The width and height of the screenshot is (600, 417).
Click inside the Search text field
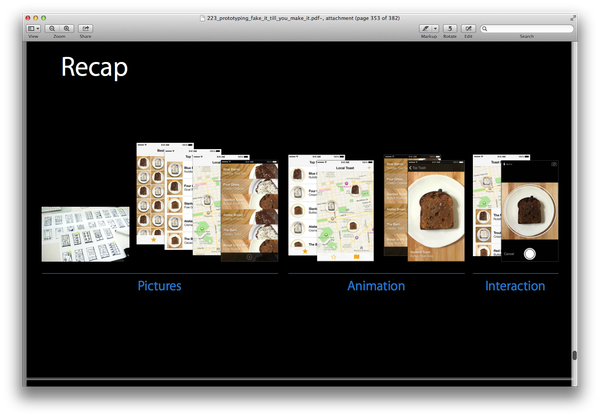(530, 28)
